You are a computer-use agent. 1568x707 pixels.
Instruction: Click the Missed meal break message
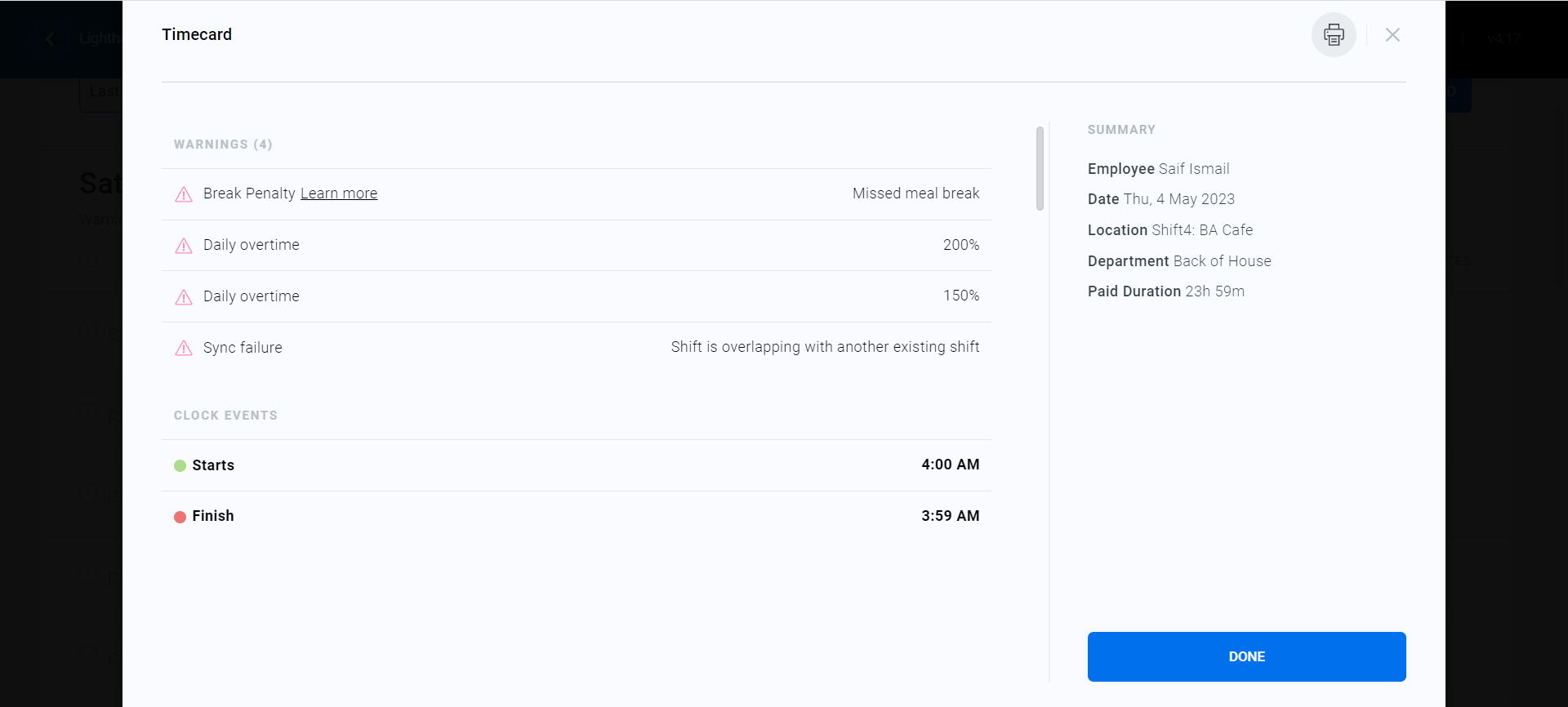915,193
